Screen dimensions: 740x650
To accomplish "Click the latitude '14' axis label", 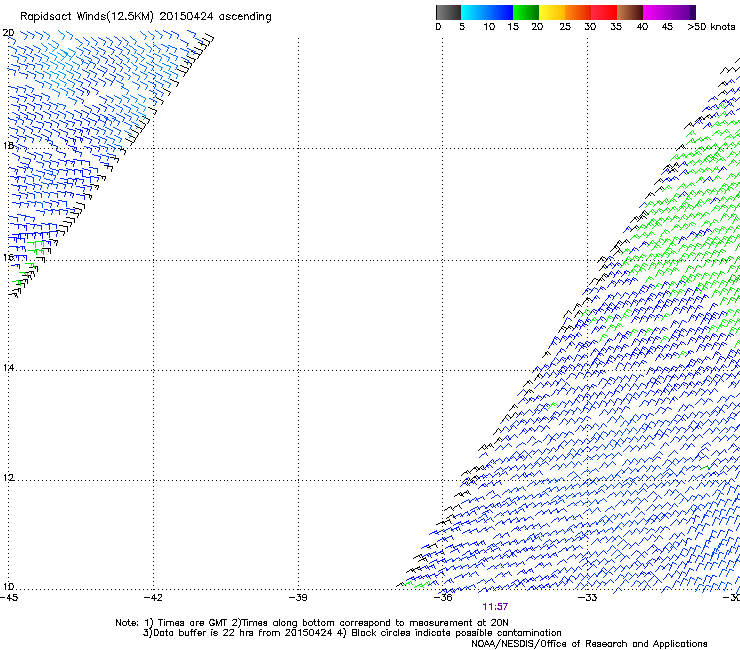I will pyautogui.click(x=8, y=368).
